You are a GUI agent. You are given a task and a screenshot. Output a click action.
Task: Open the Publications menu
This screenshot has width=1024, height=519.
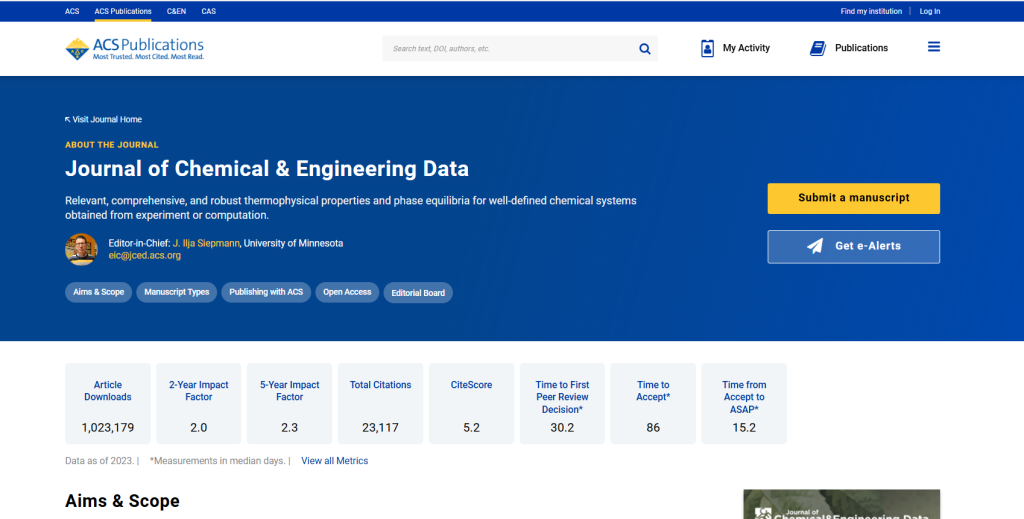849,48
